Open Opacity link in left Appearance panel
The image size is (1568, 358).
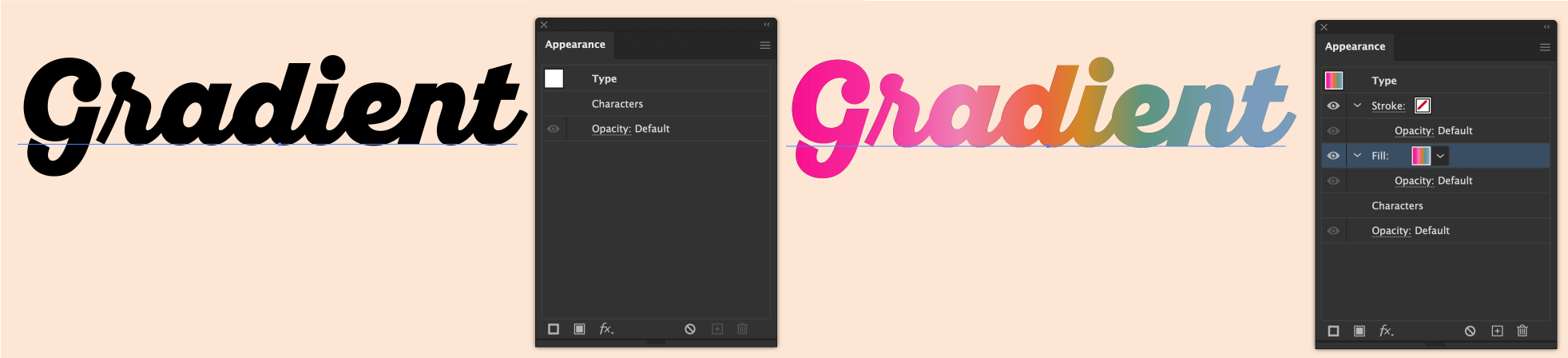click(611, 129)
